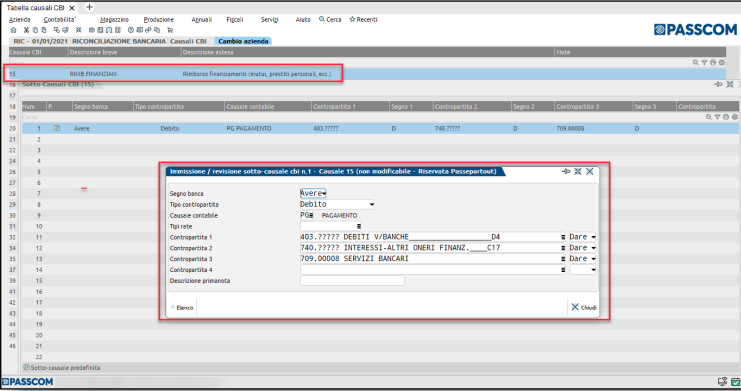Viewport: 741px width, 391px height.
Task: Open the account lookup for Contropartita 3
Action: pos(563,259)
